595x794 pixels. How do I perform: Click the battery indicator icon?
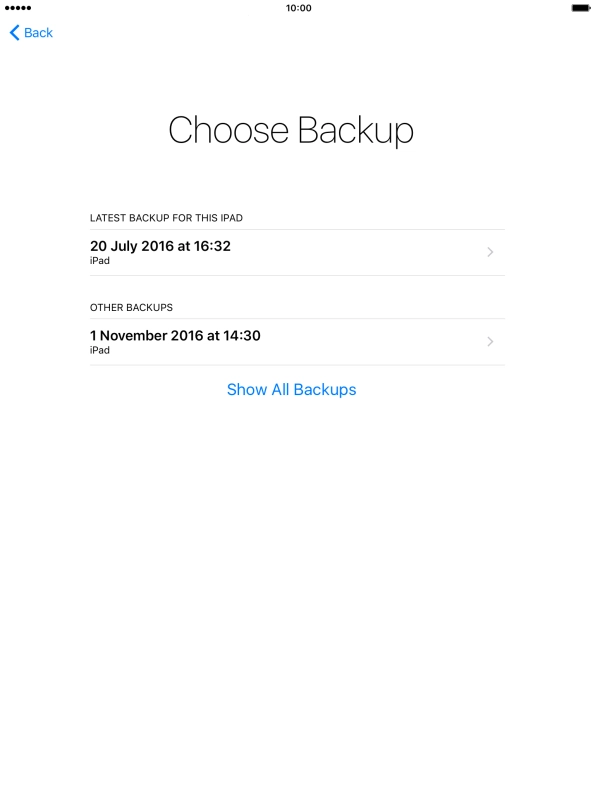point(581,8)
